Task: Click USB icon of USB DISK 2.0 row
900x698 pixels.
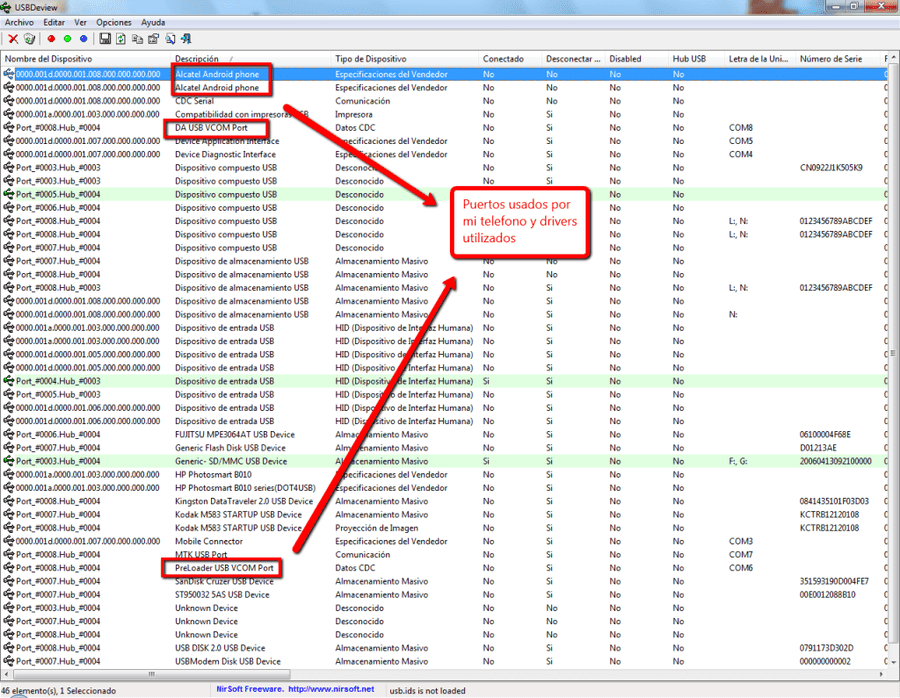Action: coord(9,648)
